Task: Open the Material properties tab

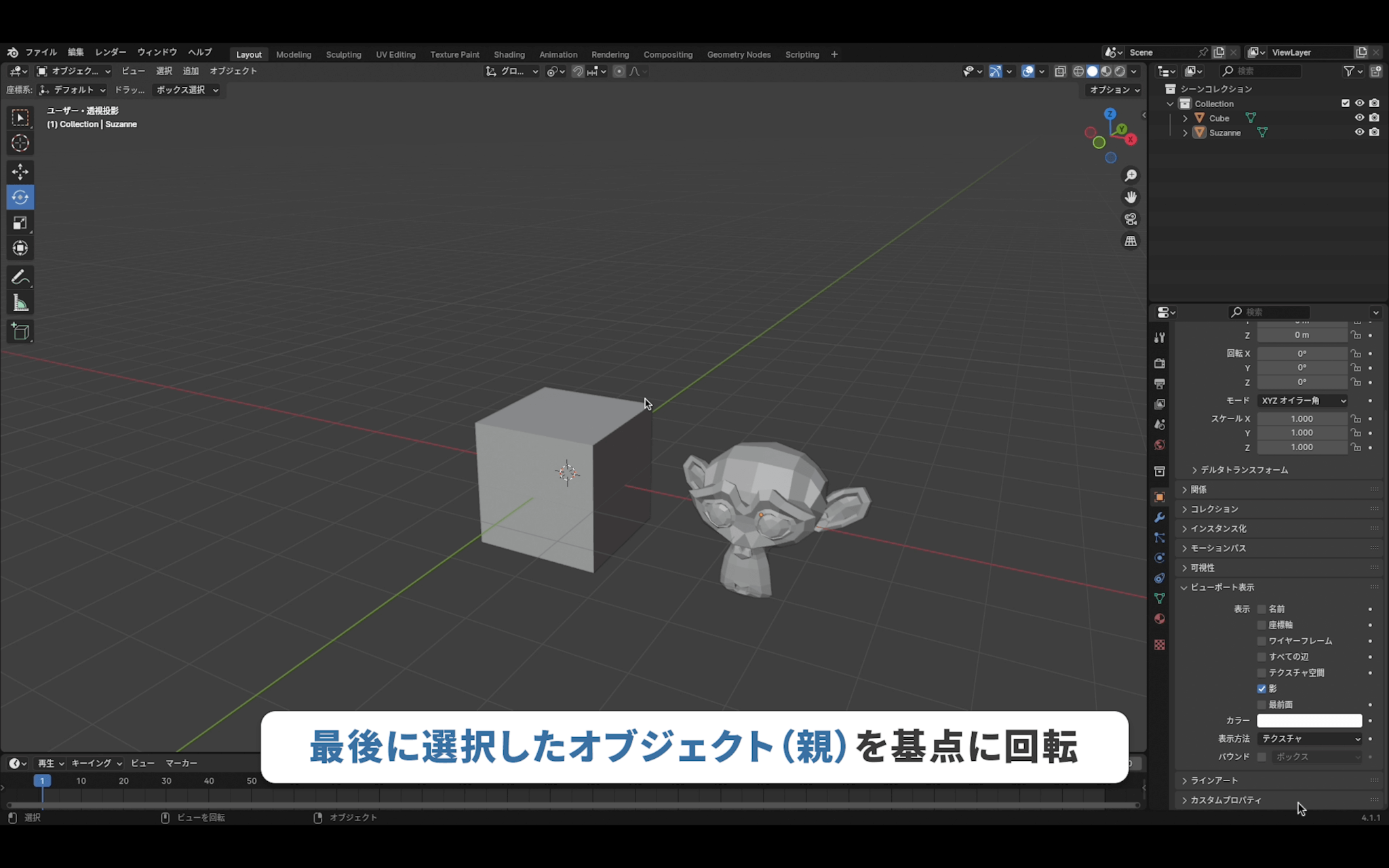Action: pyautogui.click(x=1160, y=618)
